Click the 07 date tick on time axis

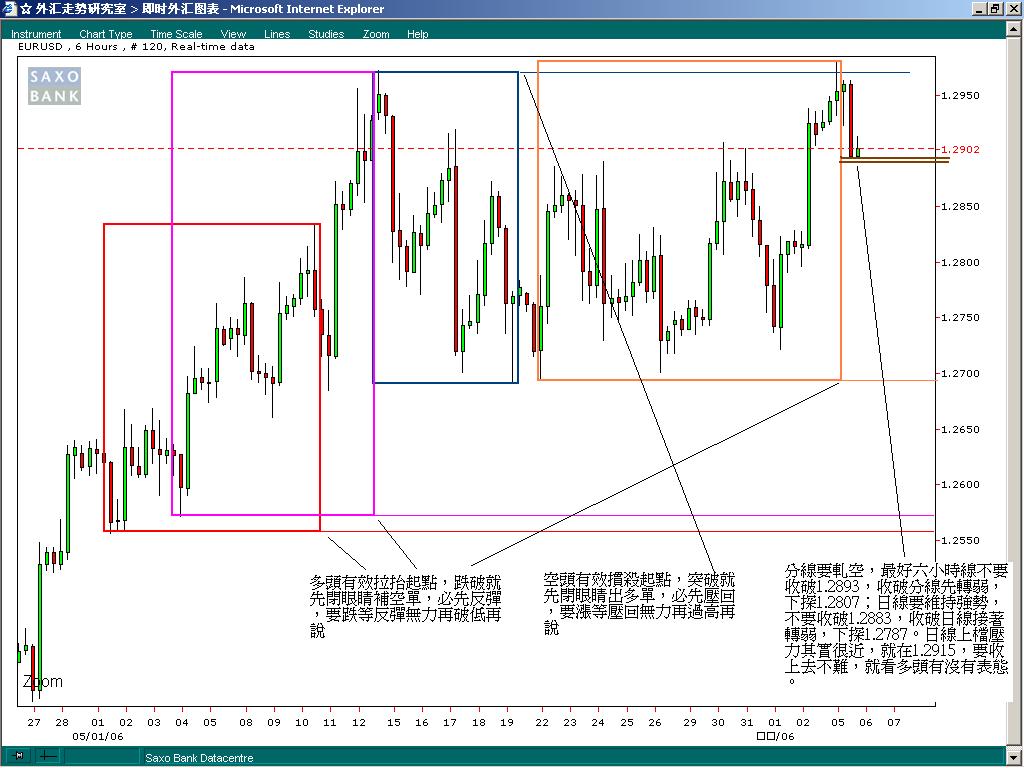[x=893, y=722]
